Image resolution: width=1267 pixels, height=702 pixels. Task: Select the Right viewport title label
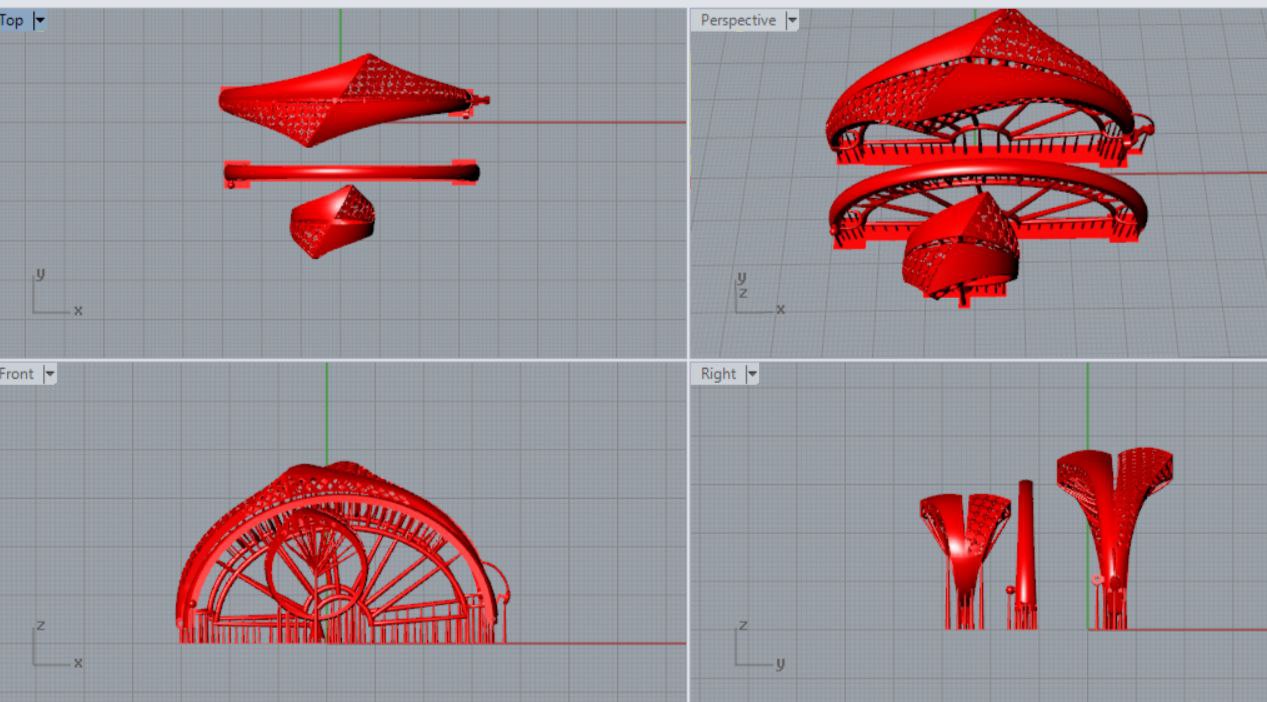tap(718, 374)
